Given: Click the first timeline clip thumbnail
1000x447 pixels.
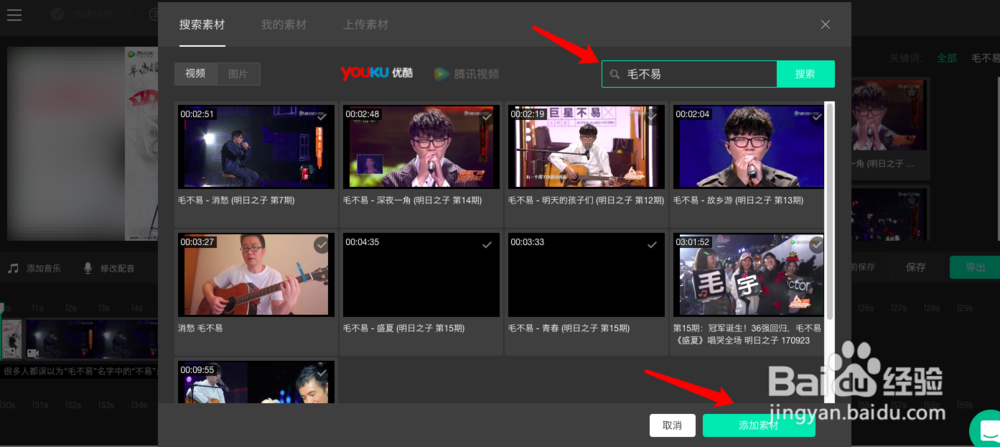Looking at the screenshot, I should (x=12, y=339).
